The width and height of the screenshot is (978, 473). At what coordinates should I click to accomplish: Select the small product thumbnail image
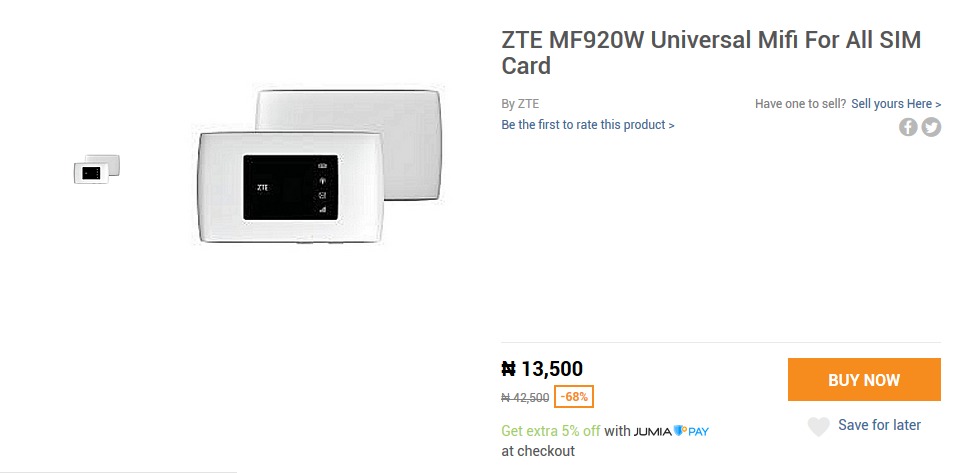click(97, 169)
